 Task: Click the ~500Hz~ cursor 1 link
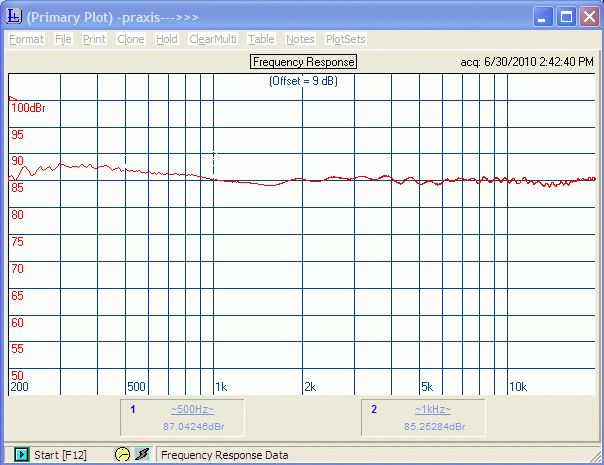pos(192,409)
